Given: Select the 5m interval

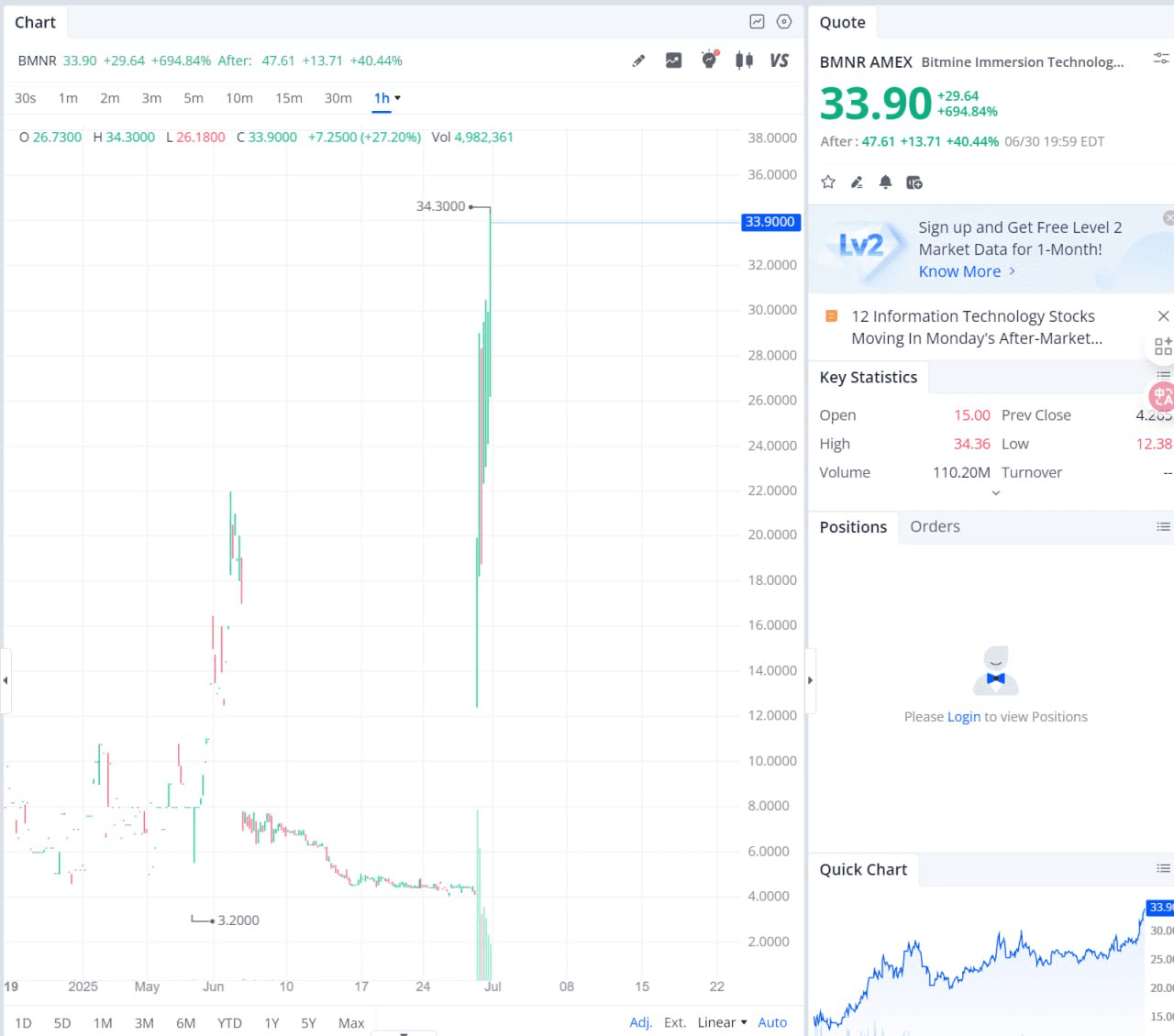Looking at the screenshot, I should 194,98.
